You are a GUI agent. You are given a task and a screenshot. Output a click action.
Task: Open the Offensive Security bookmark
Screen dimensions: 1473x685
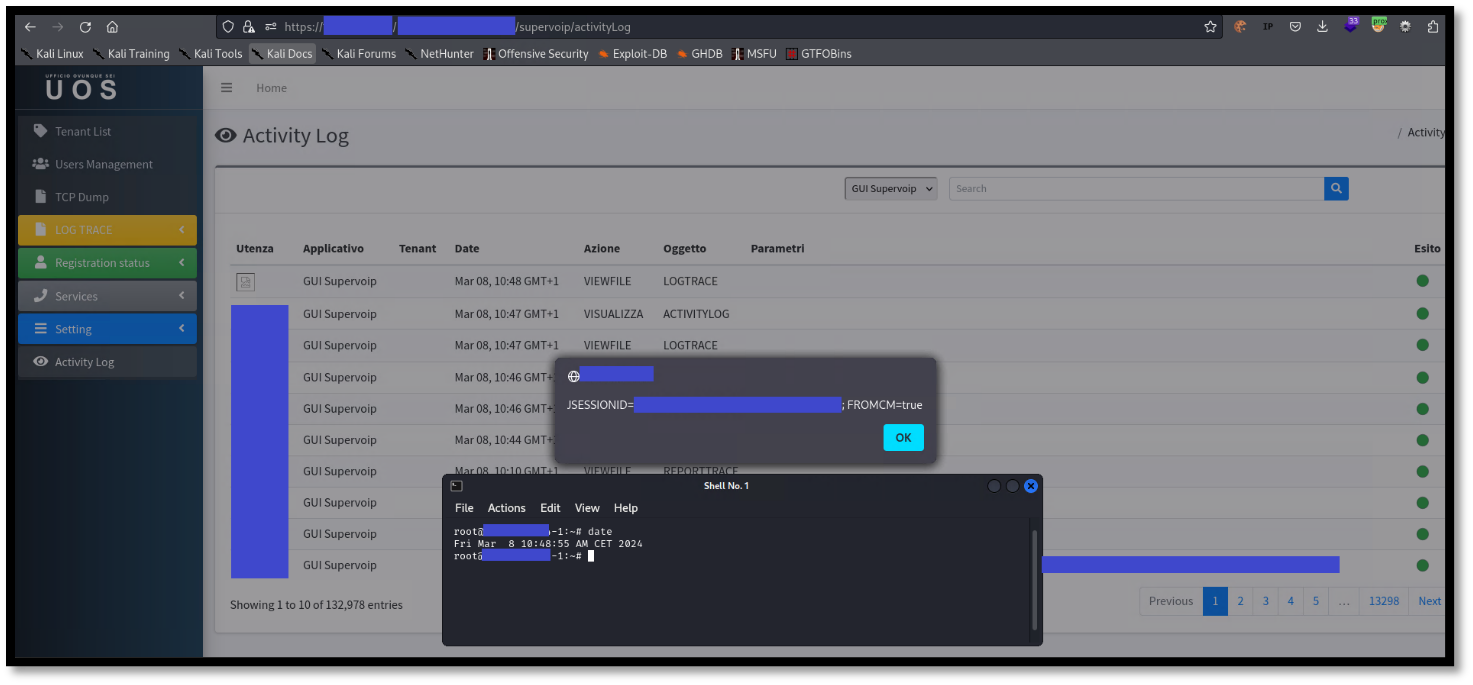point(536,54)
